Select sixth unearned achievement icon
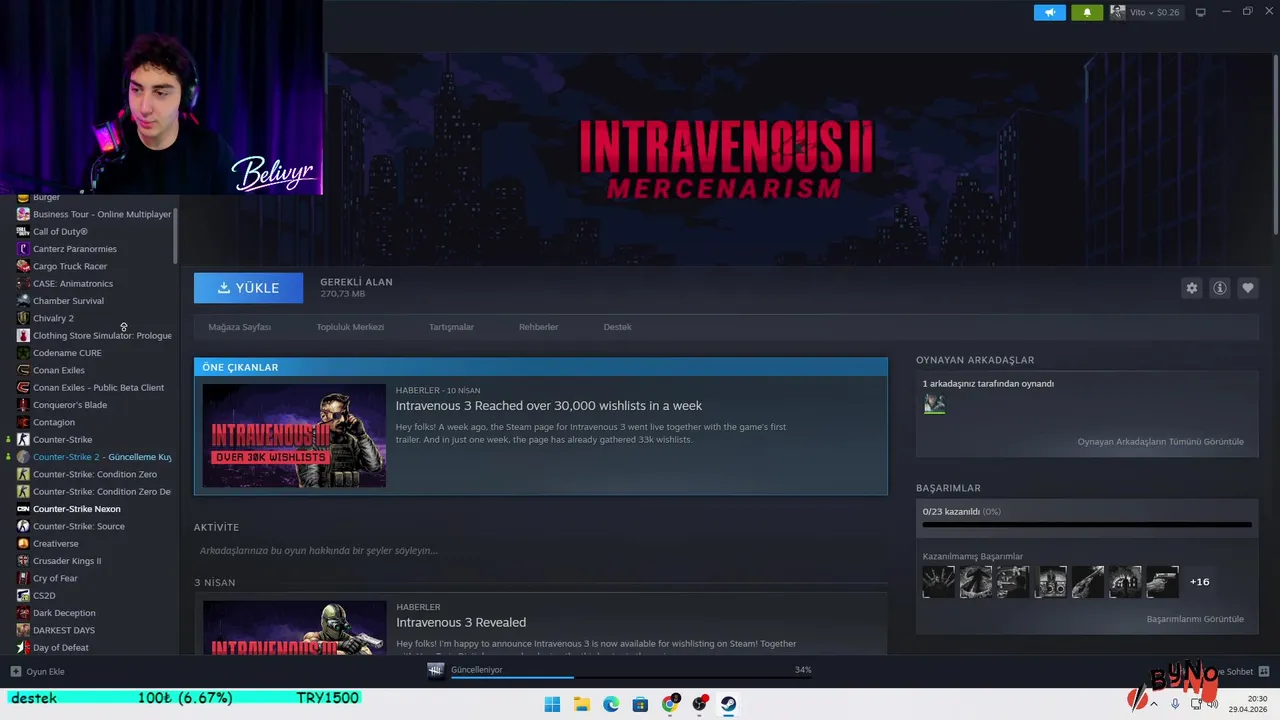The image size is (1280, 720). [x=1125, y=582]
